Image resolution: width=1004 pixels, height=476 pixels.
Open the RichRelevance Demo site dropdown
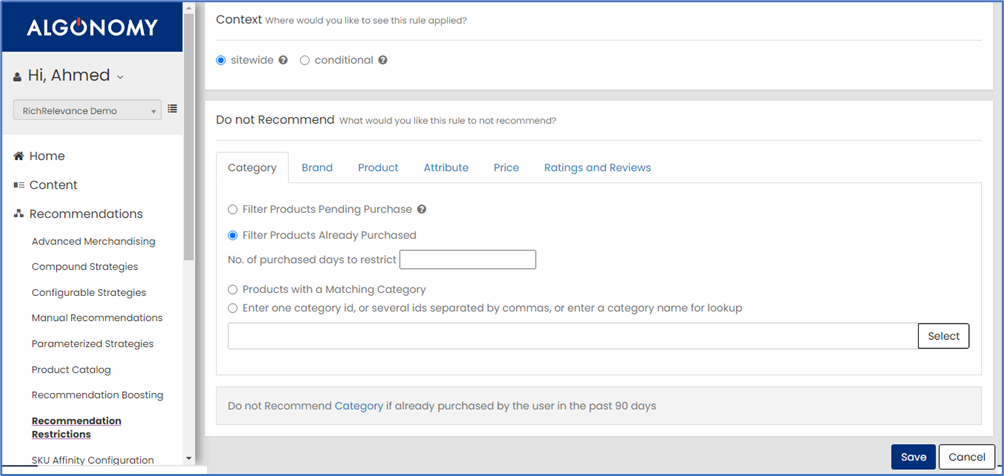[87, 111]
